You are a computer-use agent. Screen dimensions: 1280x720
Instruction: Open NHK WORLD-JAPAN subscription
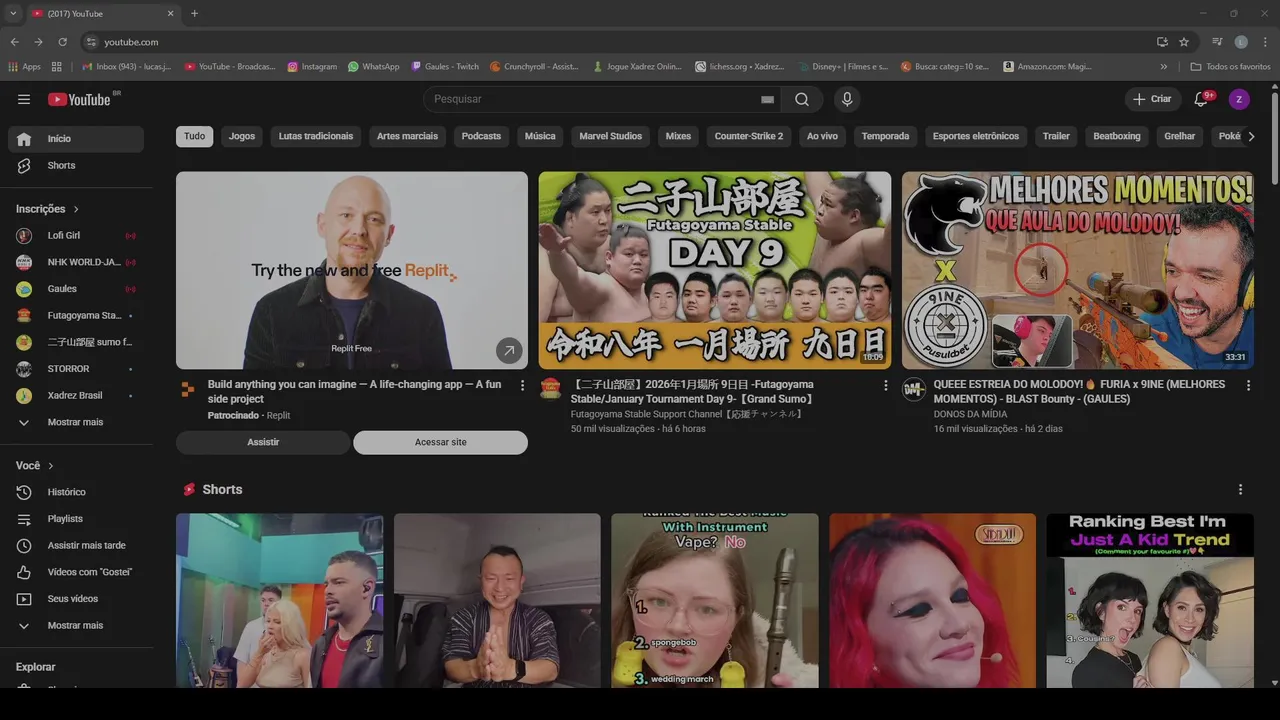coord(76,262)
